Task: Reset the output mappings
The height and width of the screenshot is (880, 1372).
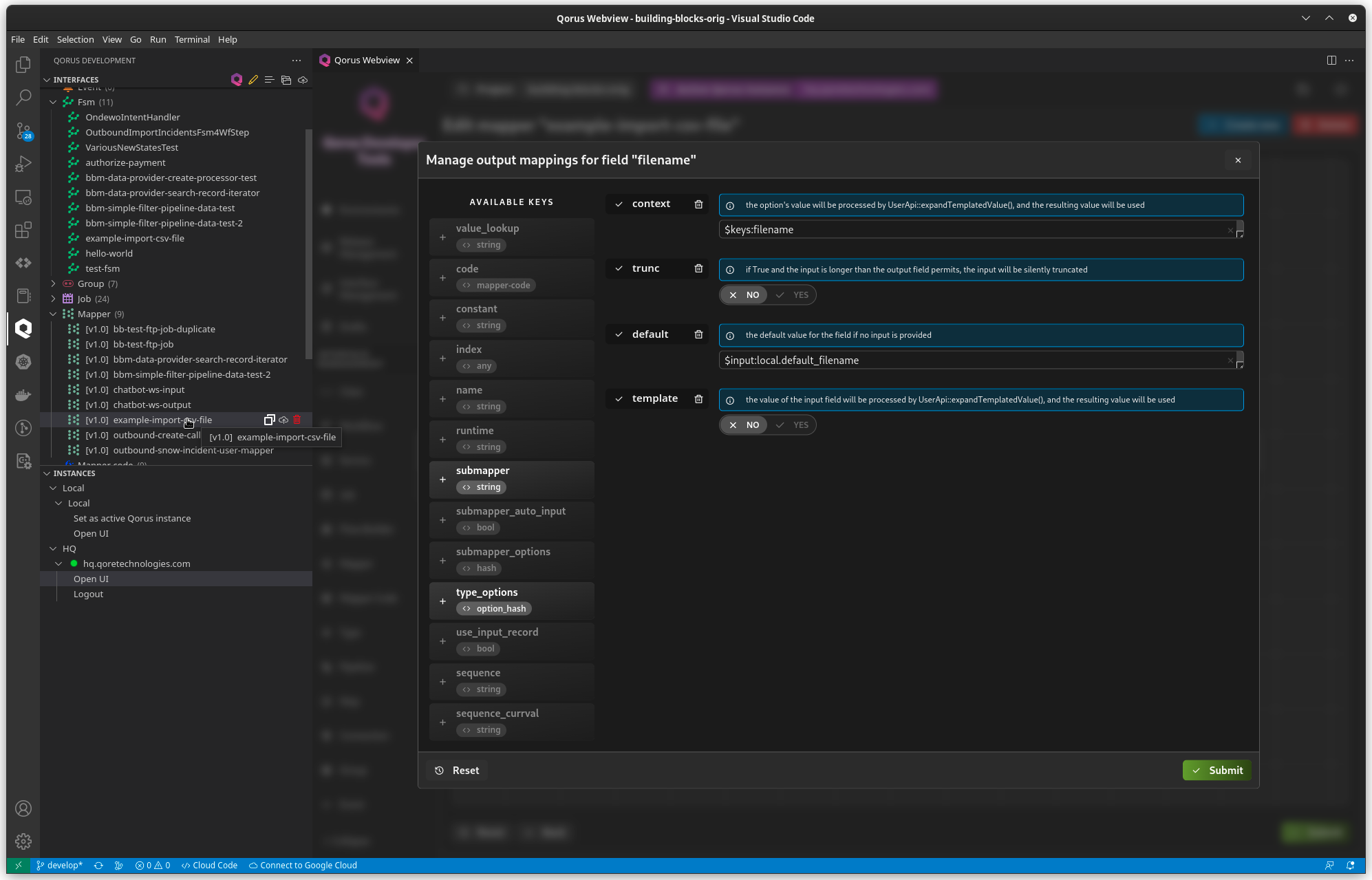Action: [x=457, y=770]
